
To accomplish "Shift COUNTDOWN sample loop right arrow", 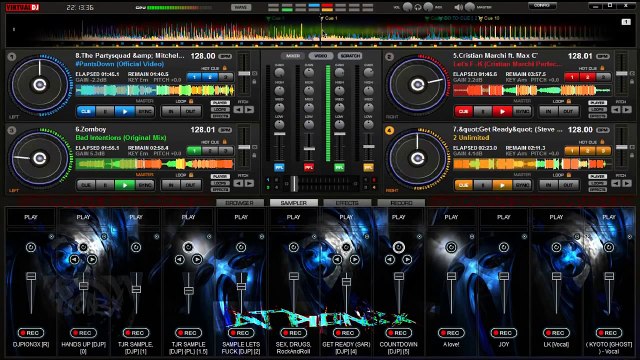I will tap(407, 259).
